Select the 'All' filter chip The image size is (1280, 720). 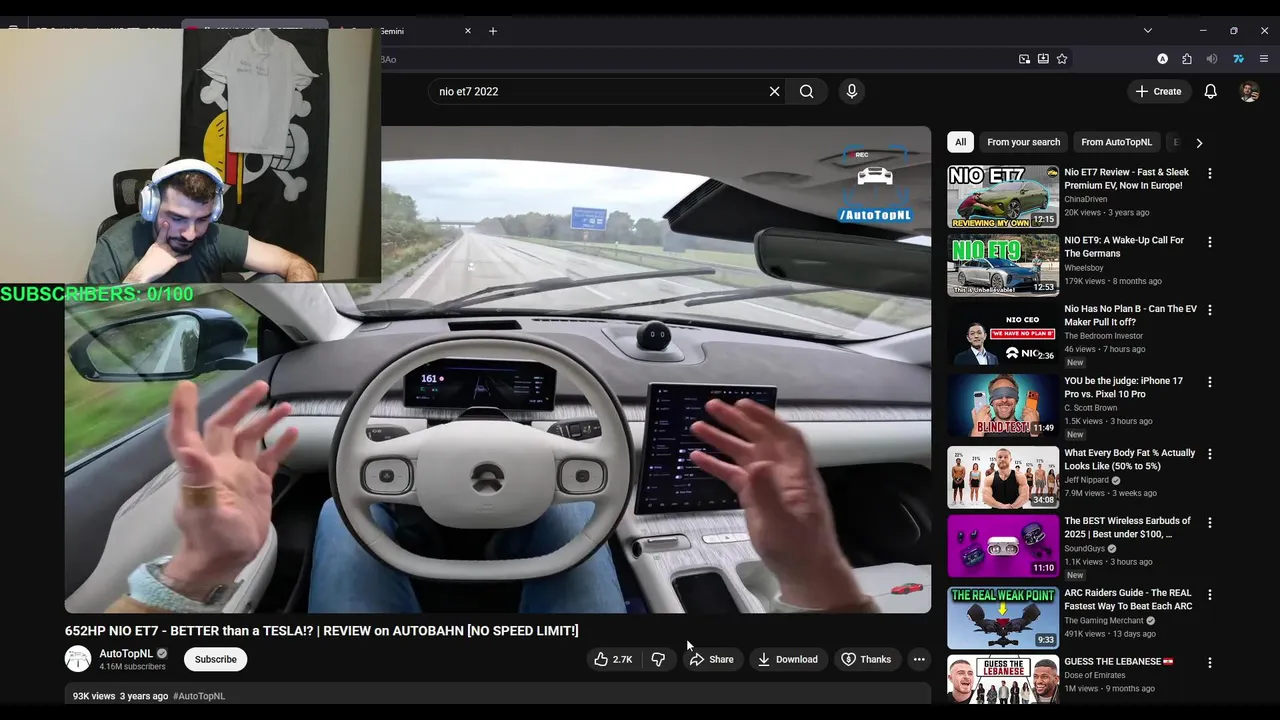tap(960, 142)
